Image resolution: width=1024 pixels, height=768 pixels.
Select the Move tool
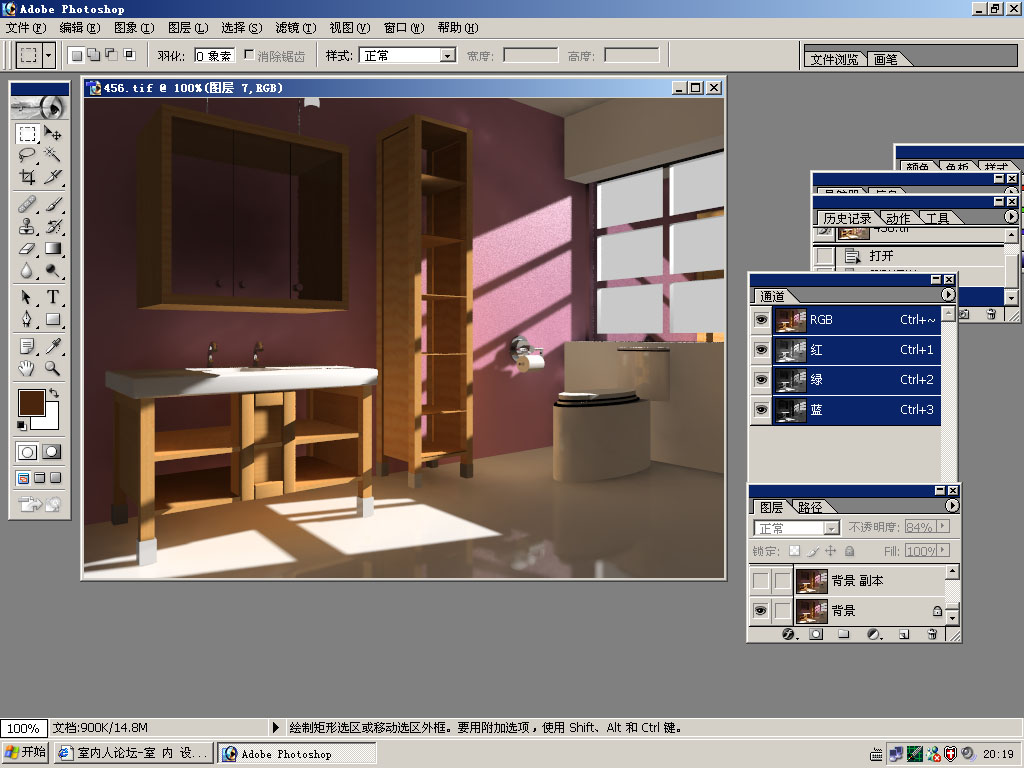[52, 134]
